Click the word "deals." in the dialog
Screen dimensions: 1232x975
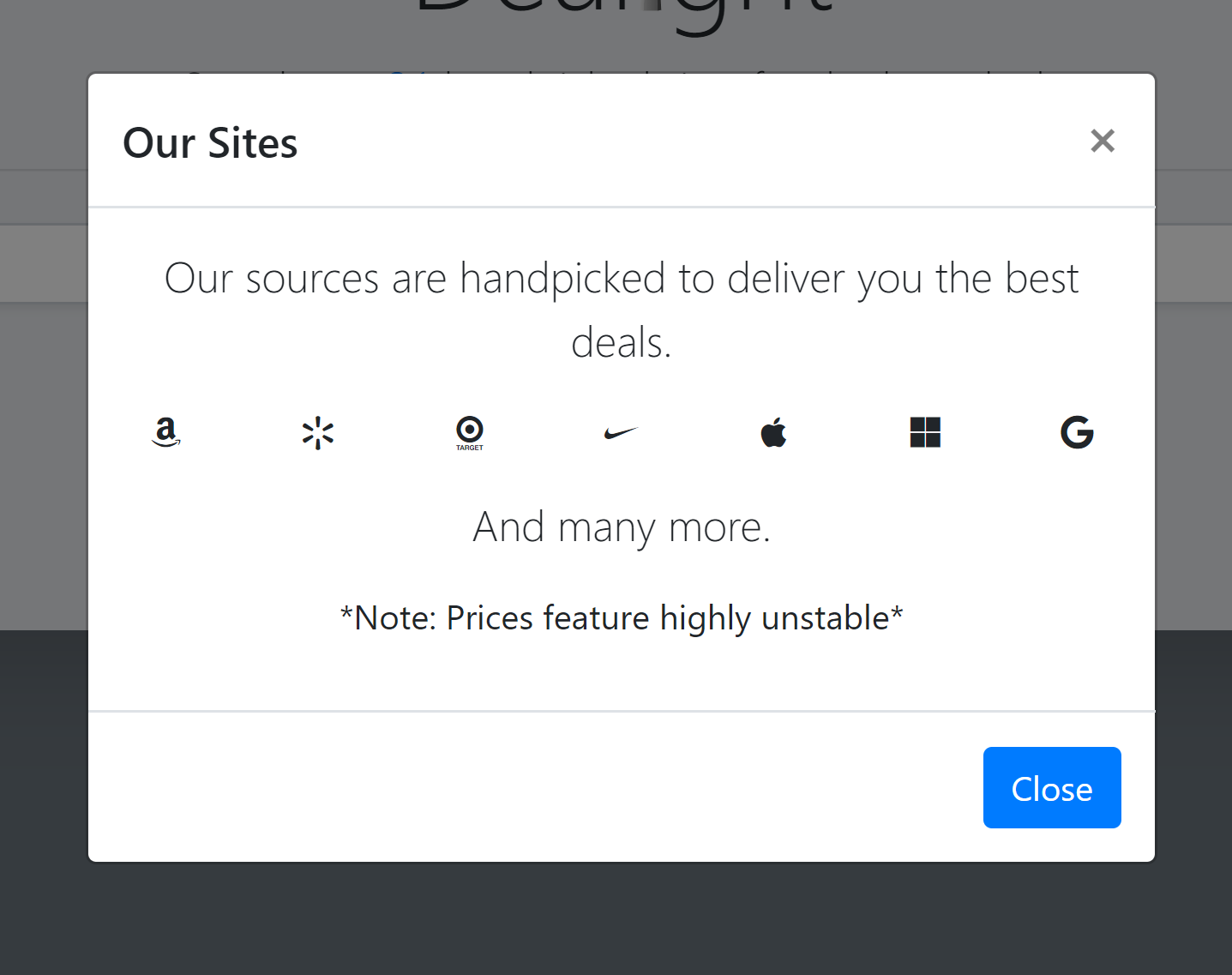tap(622, 343)
